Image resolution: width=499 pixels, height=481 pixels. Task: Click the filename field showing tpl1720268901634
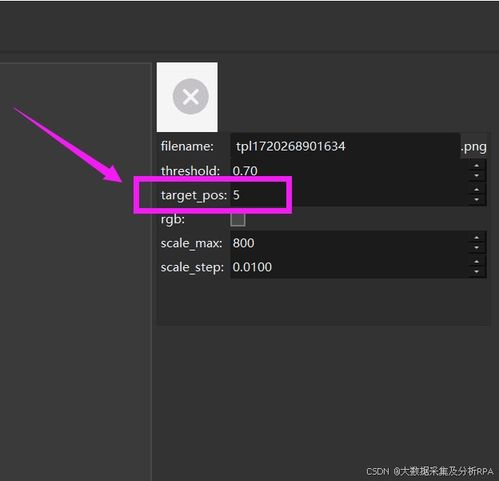point(345,146)
